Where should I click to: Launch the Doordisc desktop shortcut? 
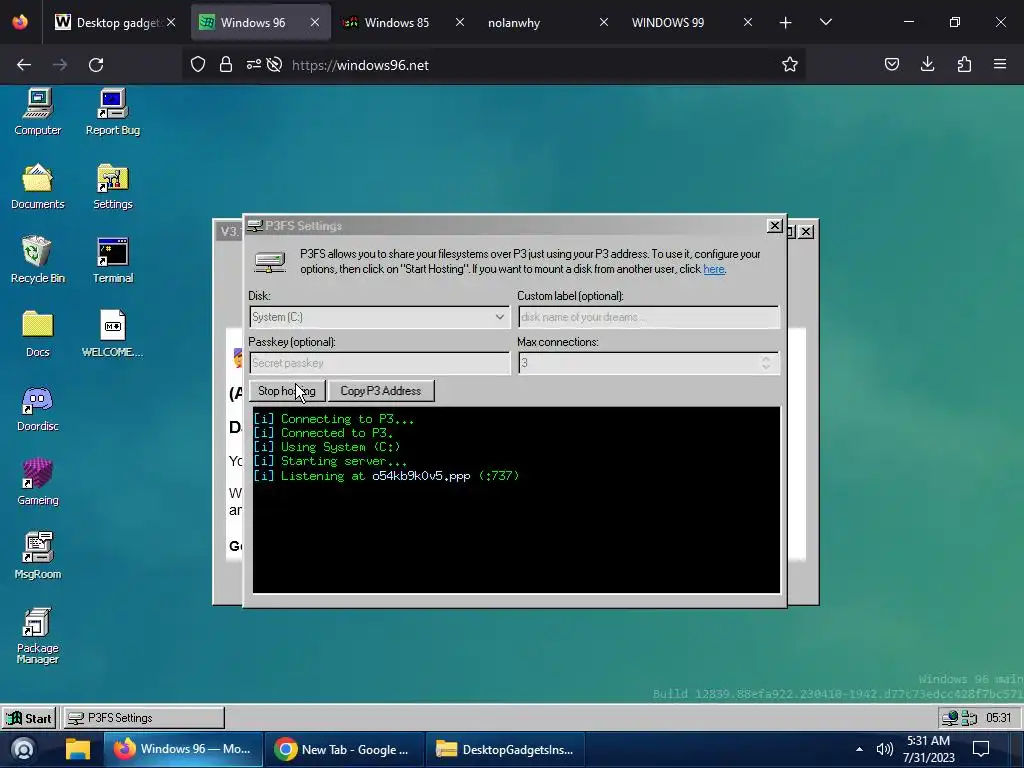[x=37, y=408]
